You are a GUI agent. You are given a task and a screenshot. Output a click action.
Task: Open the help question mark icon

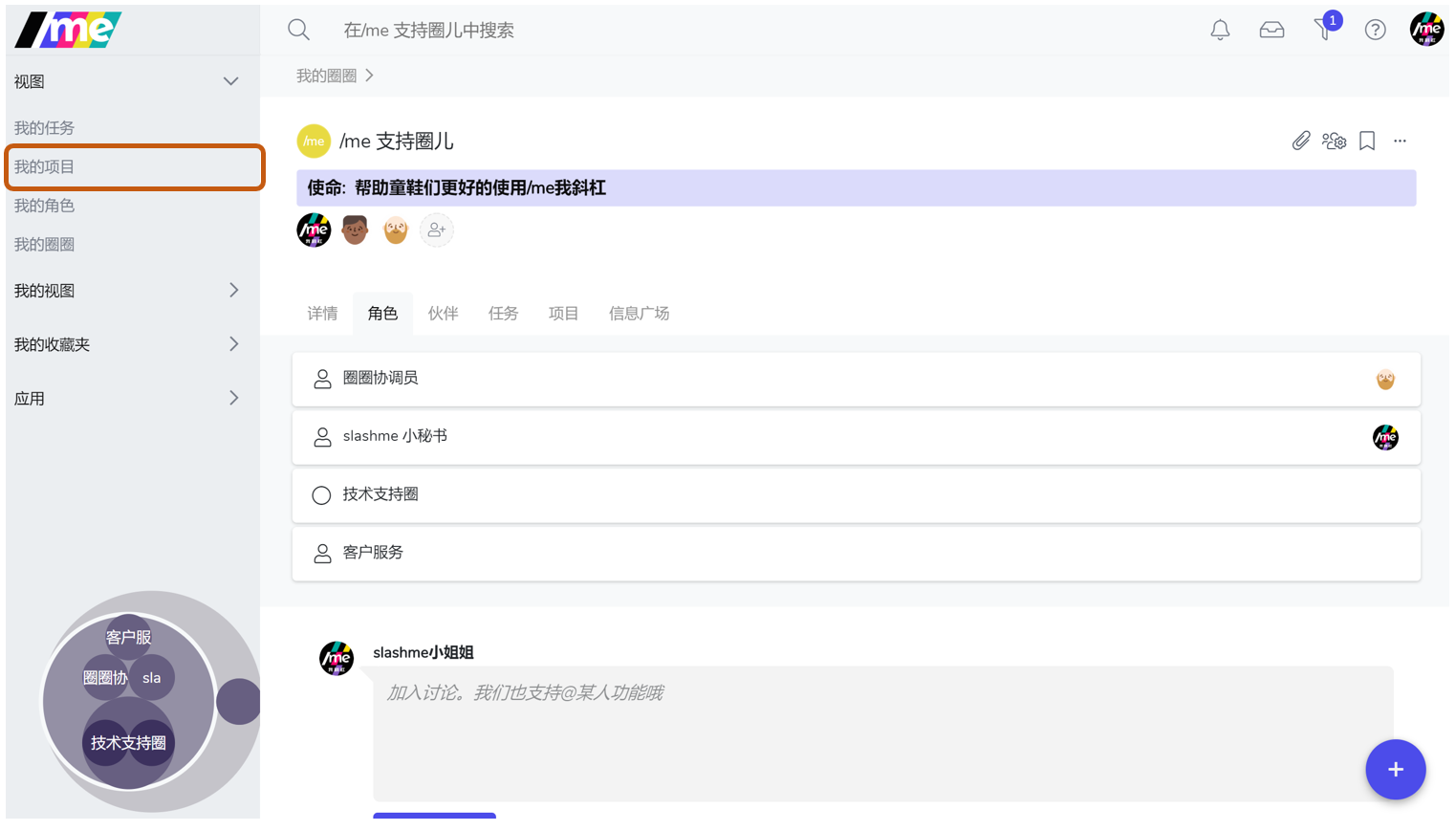click(1375, 30)
